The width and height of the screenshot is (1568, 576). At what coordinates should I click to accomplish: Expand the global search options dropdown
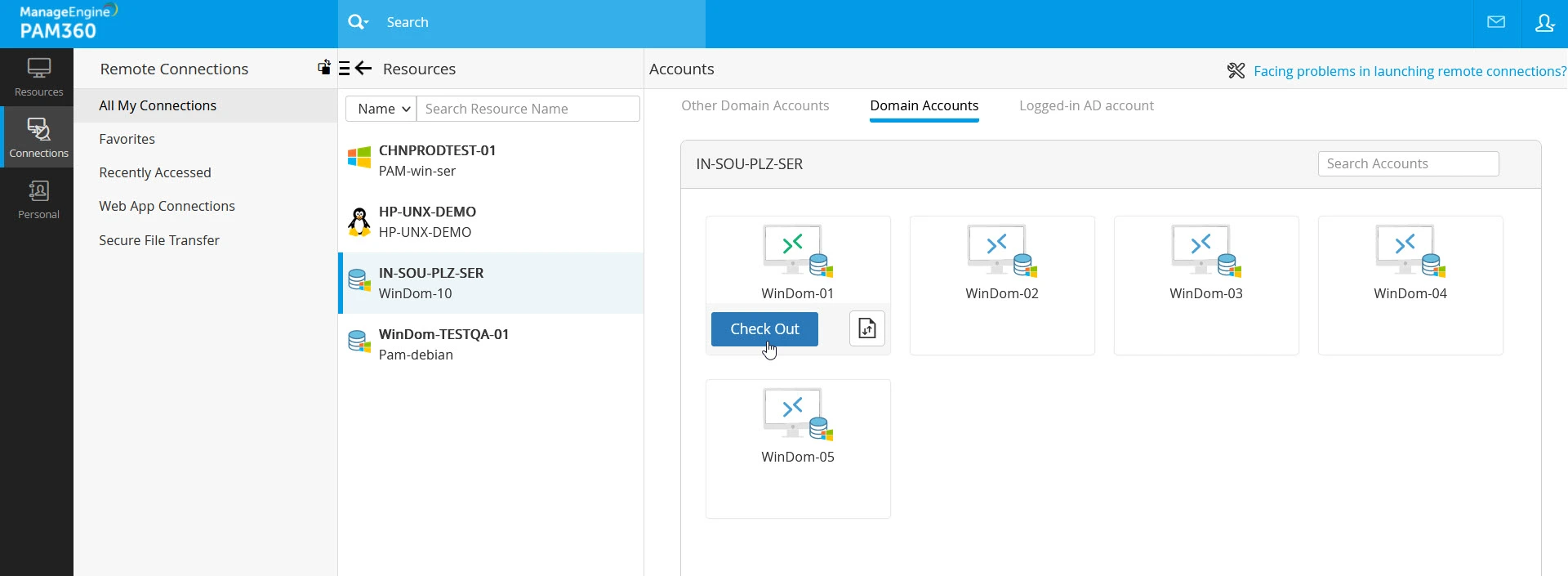(358, 22)
